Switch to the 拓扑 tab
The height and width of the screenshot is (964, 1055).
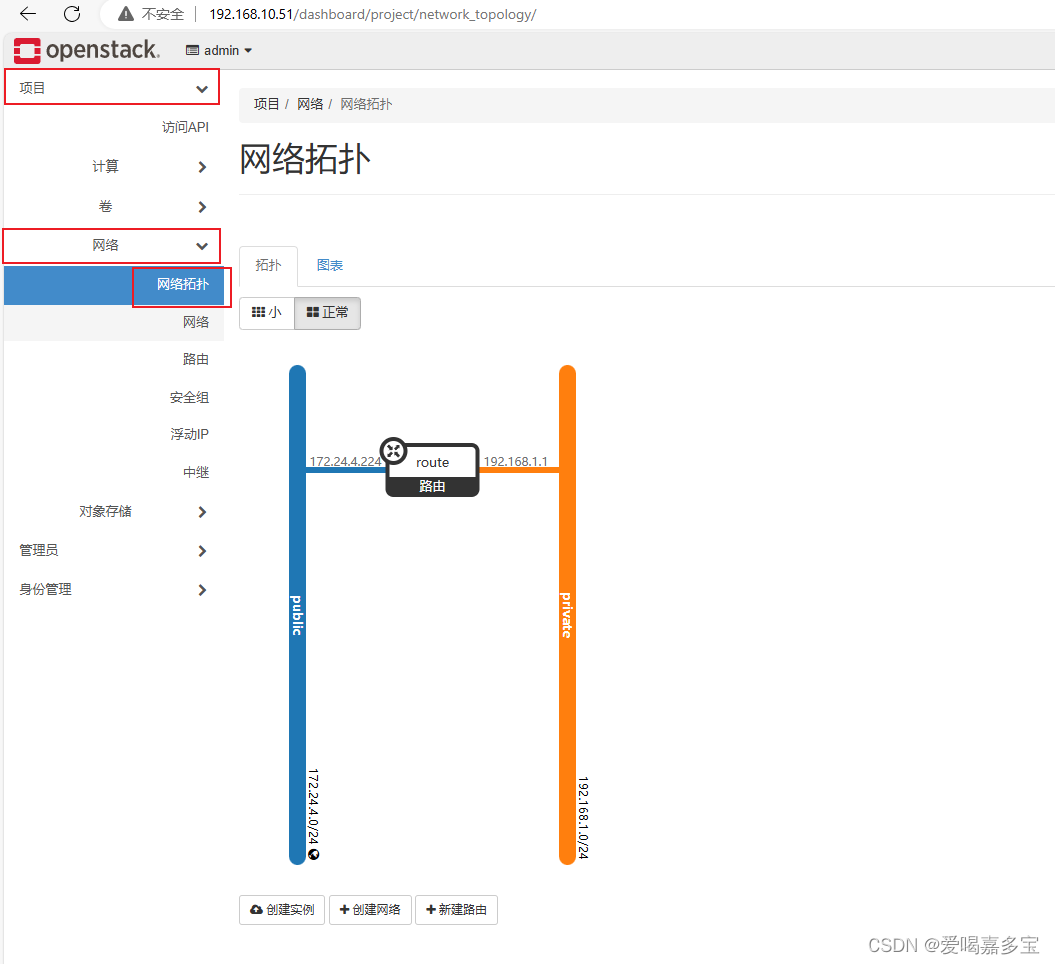click(x=268, y=266)
